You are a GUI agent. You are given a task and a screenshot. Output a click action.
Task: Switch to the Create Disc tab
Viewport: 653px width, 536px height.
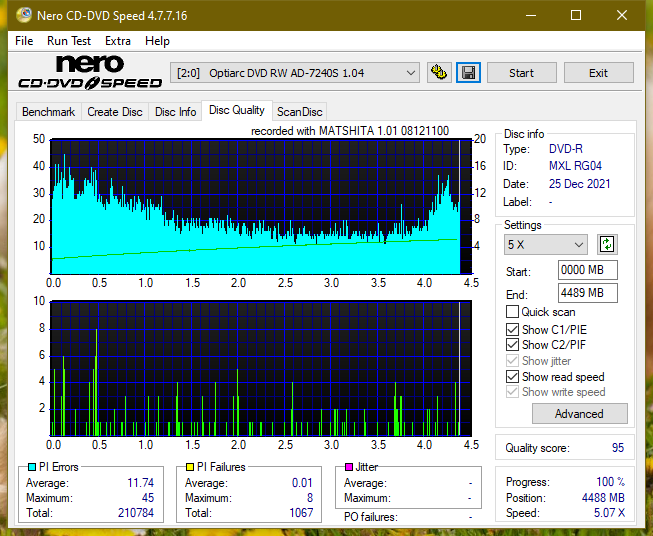(x=115, y=112)
